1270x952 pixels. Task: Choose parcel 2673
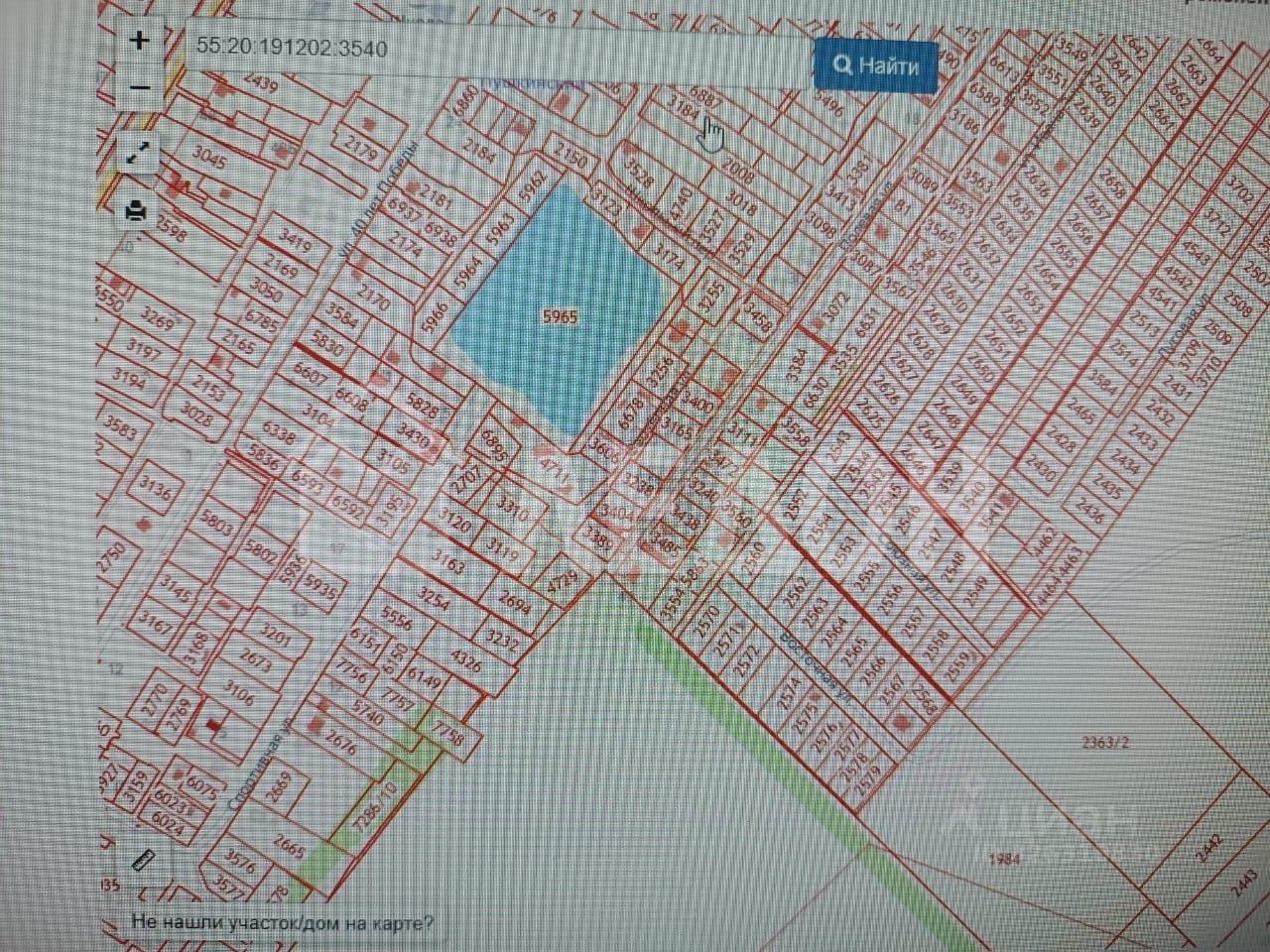click(x=255, y=658)
